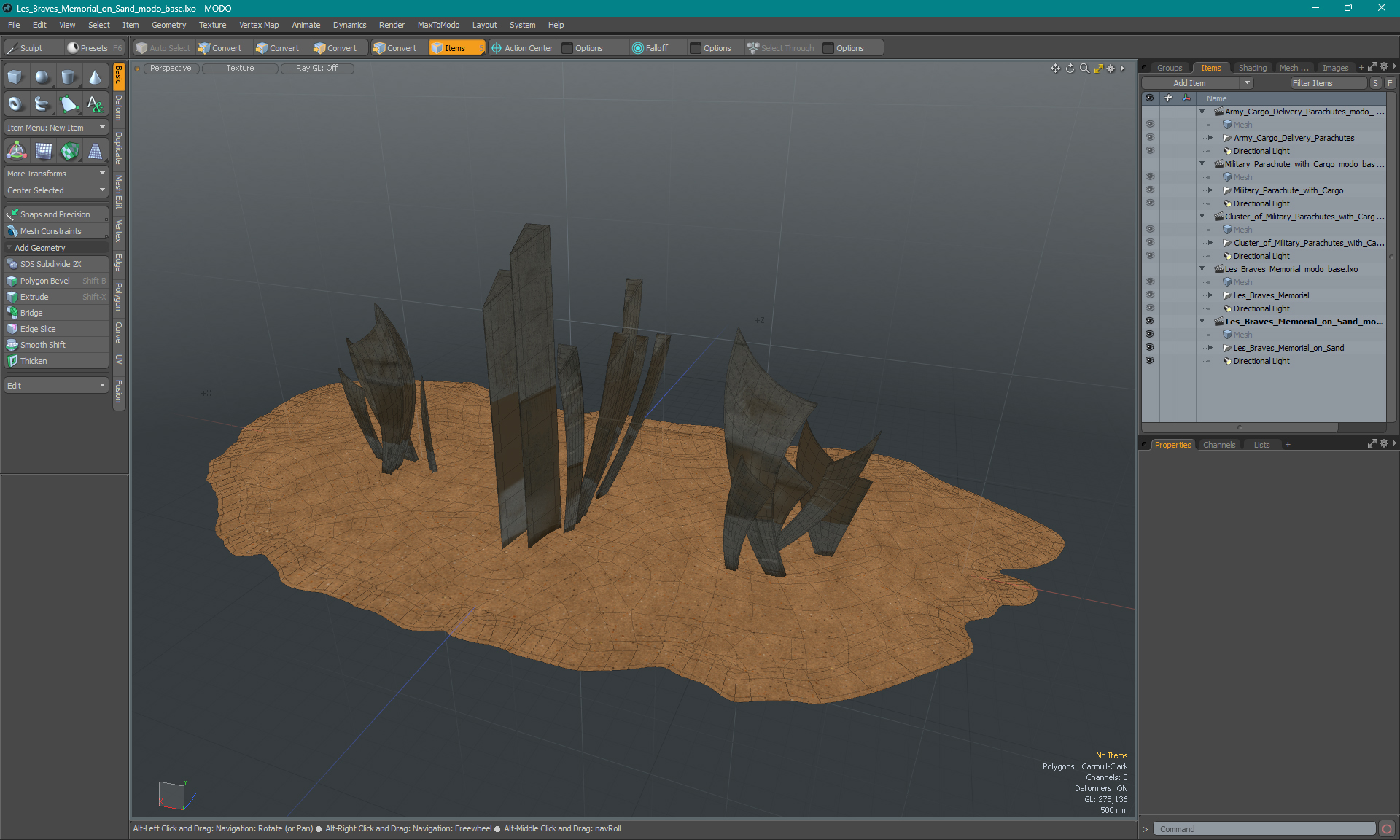Maximize the viewport with expand icon

pyautogui.click(x=1098, y=69)
